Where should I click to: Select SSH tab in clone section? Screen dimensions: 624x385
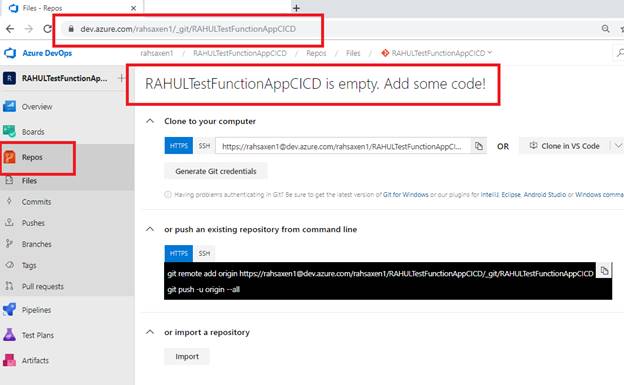pos(204,146)
